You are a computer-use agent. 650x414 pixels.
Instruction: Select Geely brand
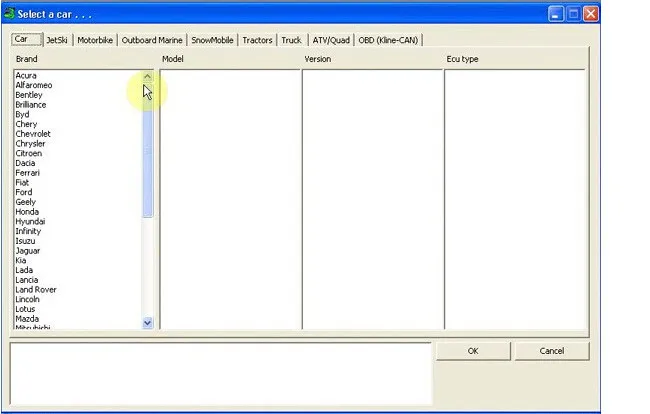(x=26, y=202)
